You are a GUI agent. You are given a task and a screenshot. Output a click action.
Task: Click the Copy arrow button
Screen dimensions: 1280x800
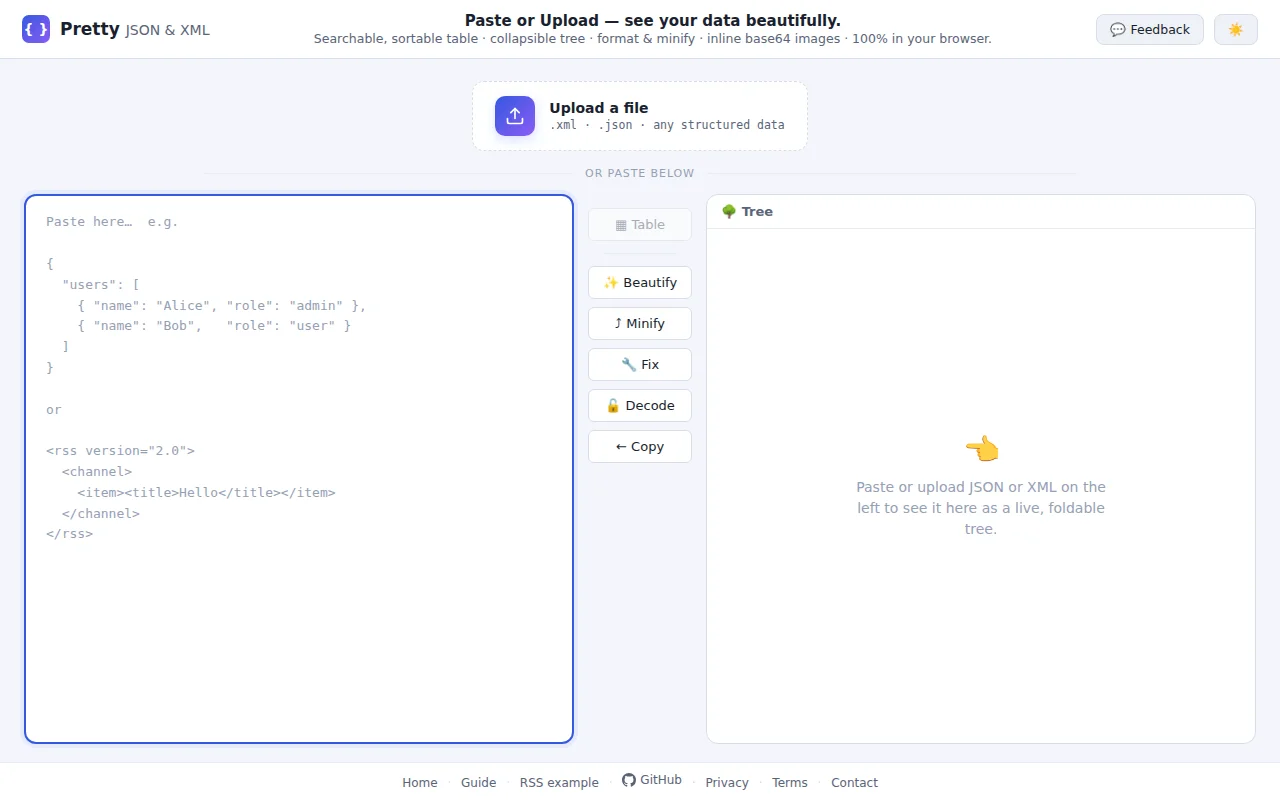(x=640, y=447)
